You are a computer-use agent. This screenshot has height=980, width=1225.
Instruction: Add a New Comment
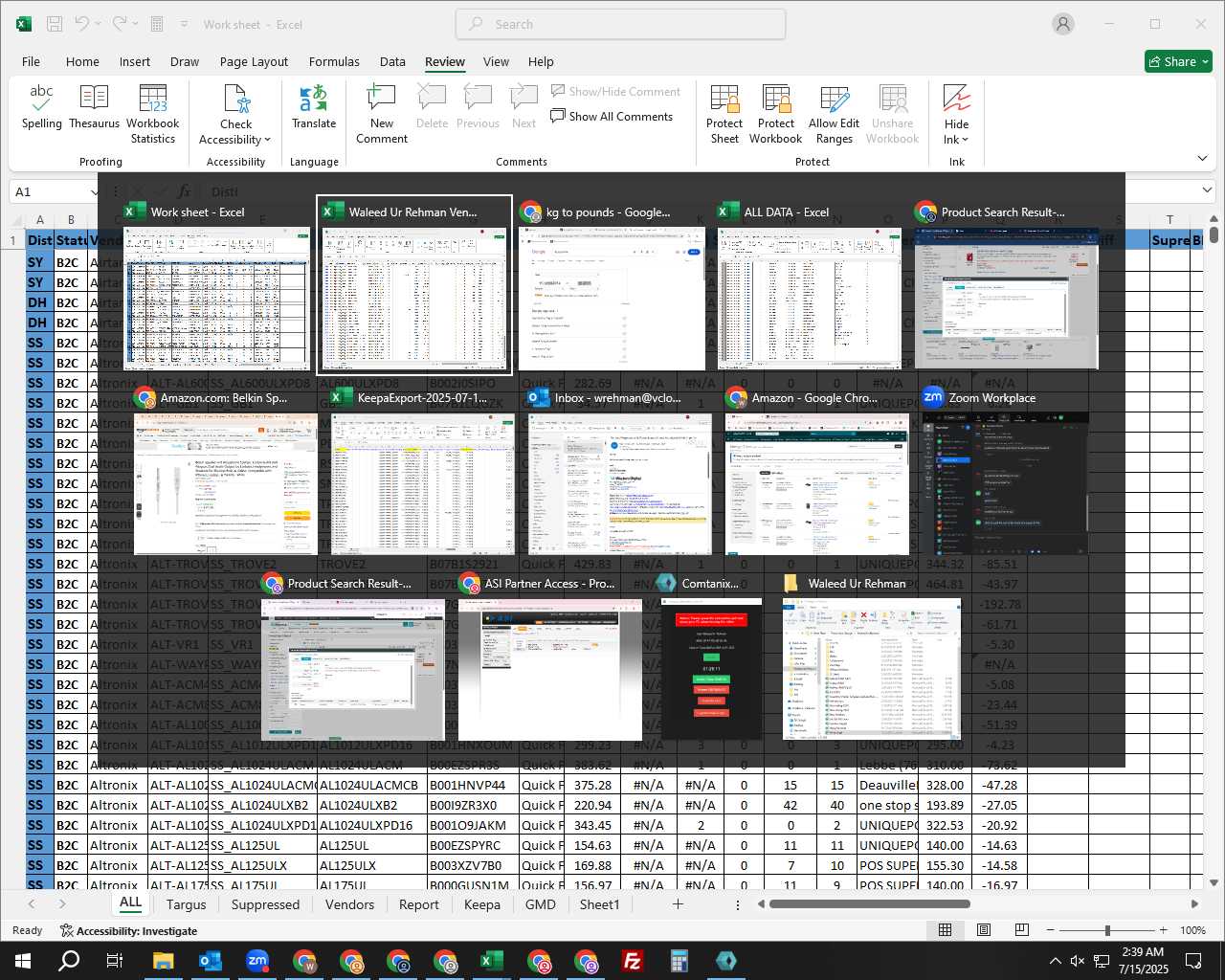(x=382, y=114)
